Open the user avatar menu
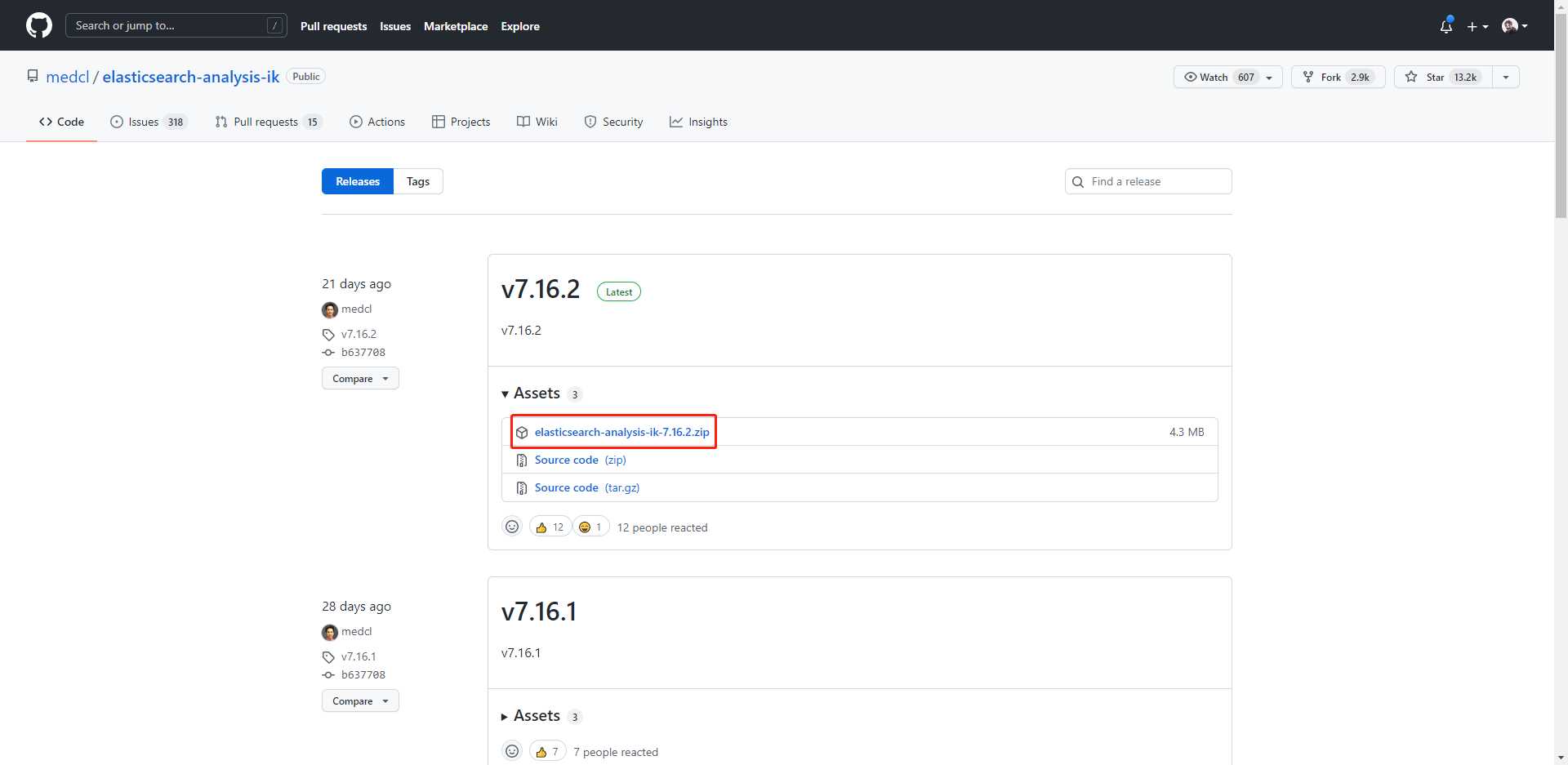 1514,26
